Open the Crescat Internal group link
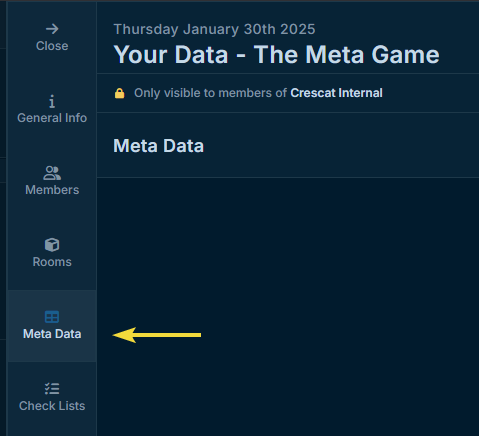479x436 pixels. pos(336,93)
